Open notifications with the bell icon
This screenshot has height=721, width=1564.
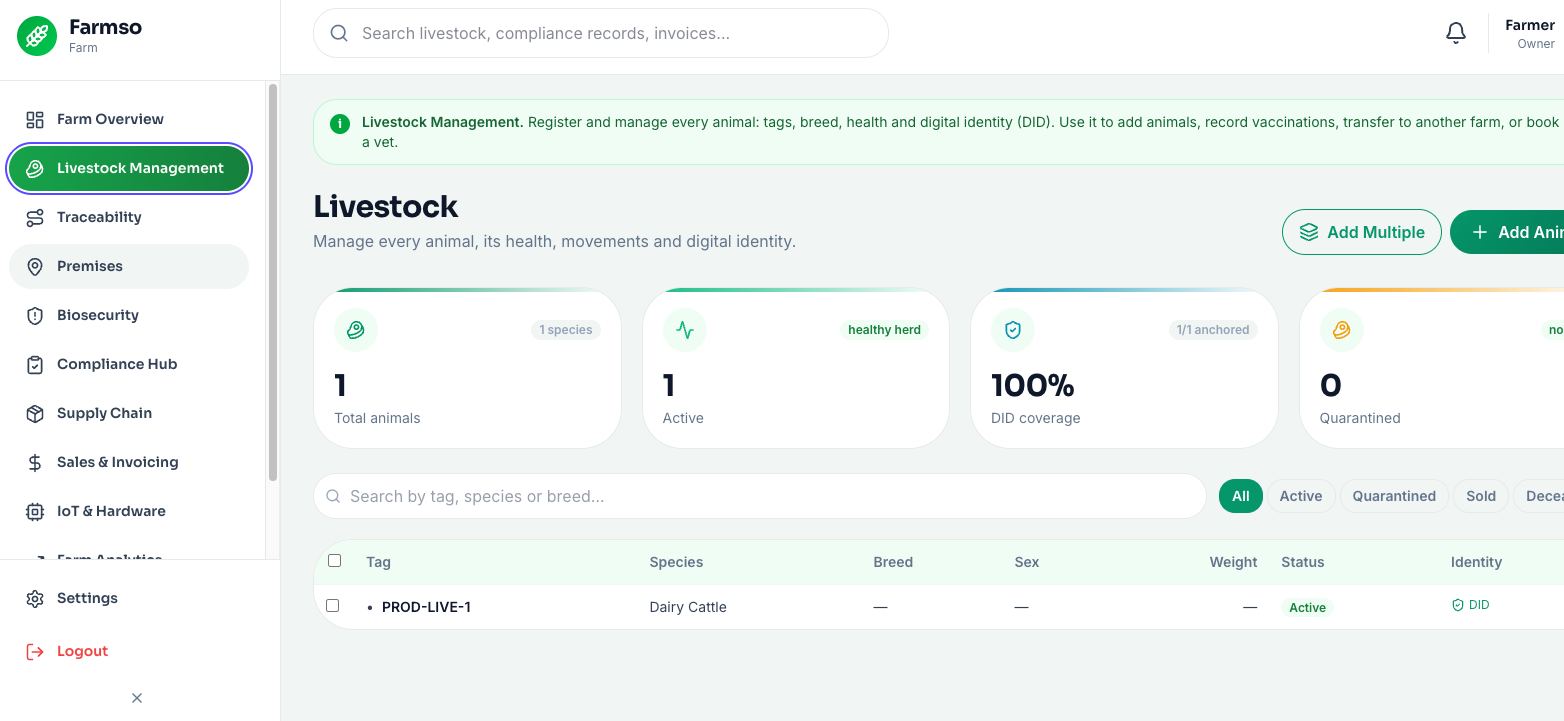coord(1456,34)
